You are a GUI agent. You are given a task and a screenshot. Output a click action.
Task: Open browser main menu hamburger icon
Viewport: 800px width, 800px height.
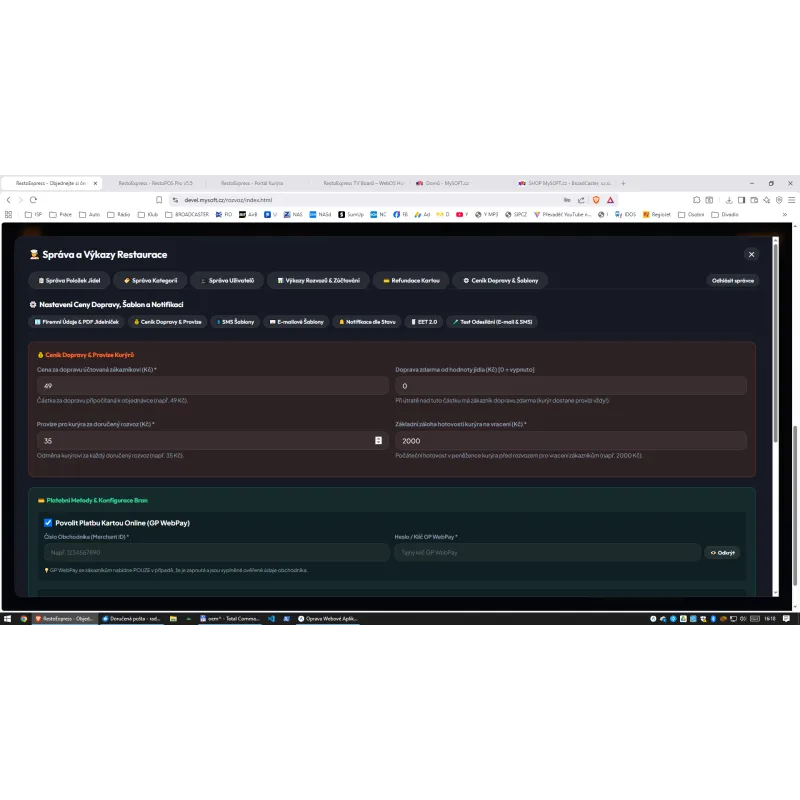pyautogui.click(x=791, y=200)
